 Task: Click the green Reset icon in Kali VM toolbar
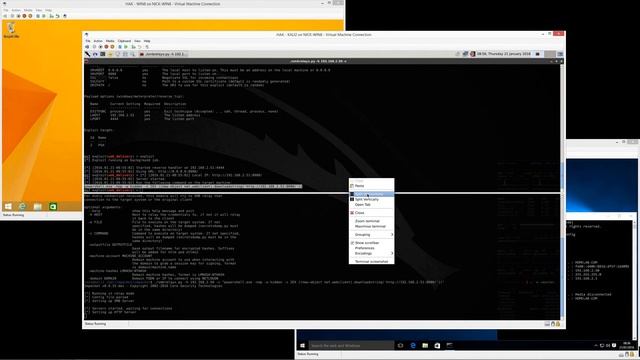[x=126, y=47]
